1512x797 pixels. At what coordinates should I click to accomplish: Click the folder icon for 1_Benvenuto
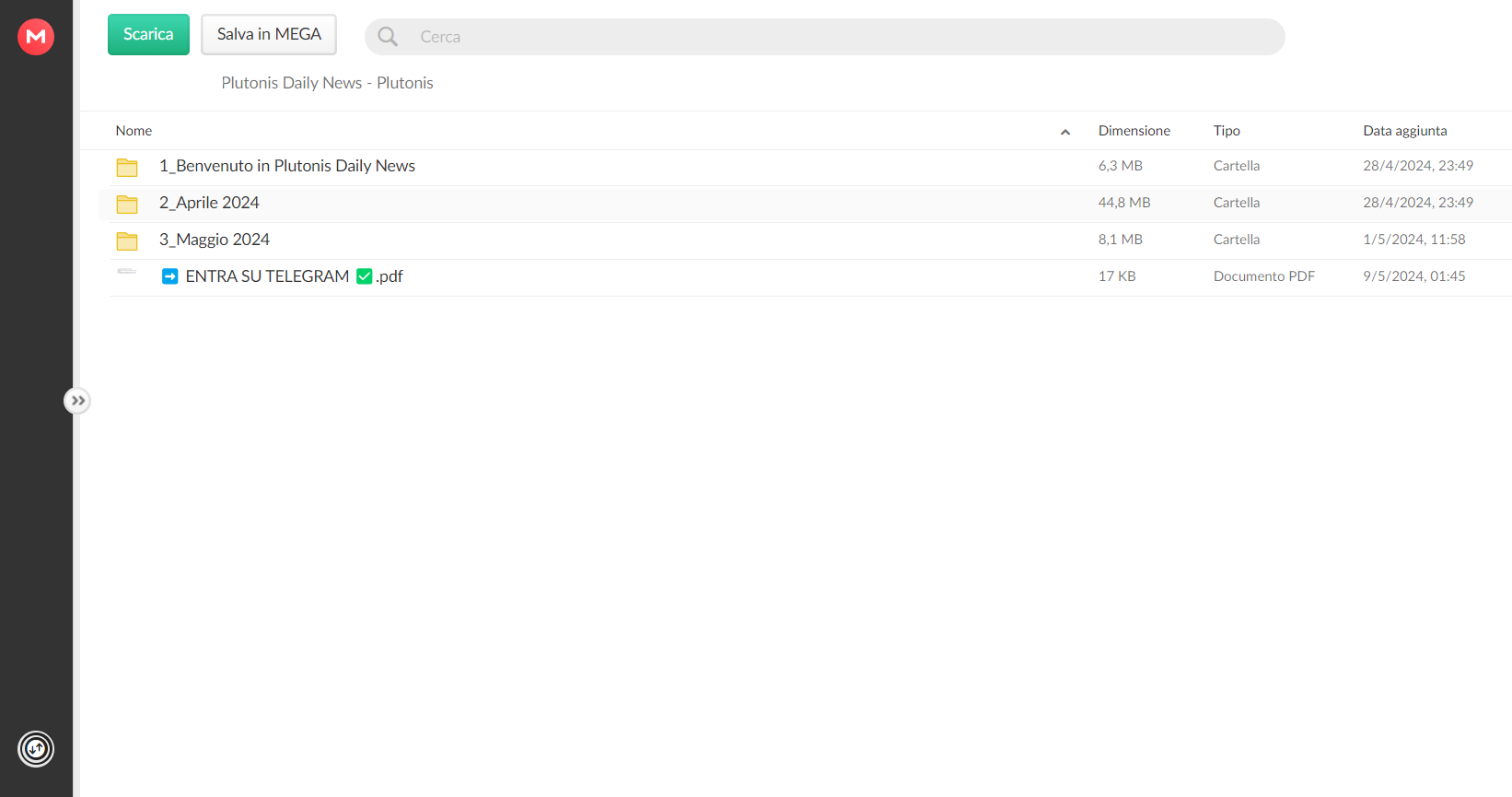point(127,167)
